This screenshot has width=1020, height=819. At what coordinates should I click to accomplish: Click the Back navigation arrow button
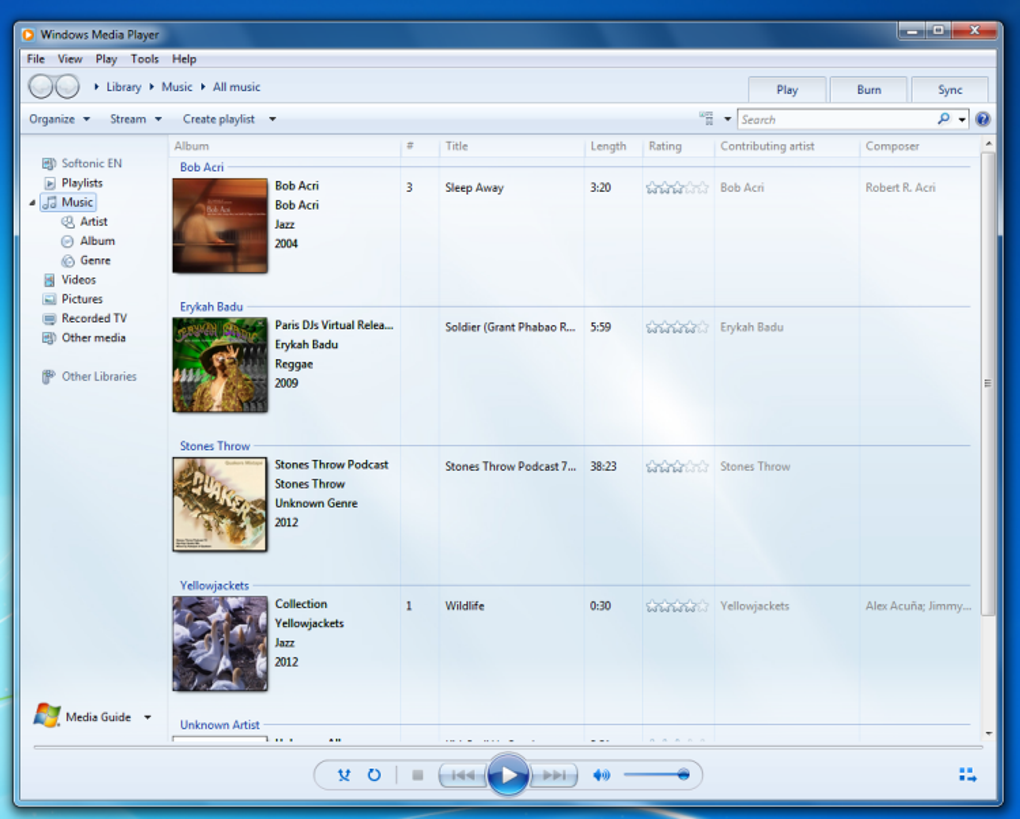[x=41, y=87]
